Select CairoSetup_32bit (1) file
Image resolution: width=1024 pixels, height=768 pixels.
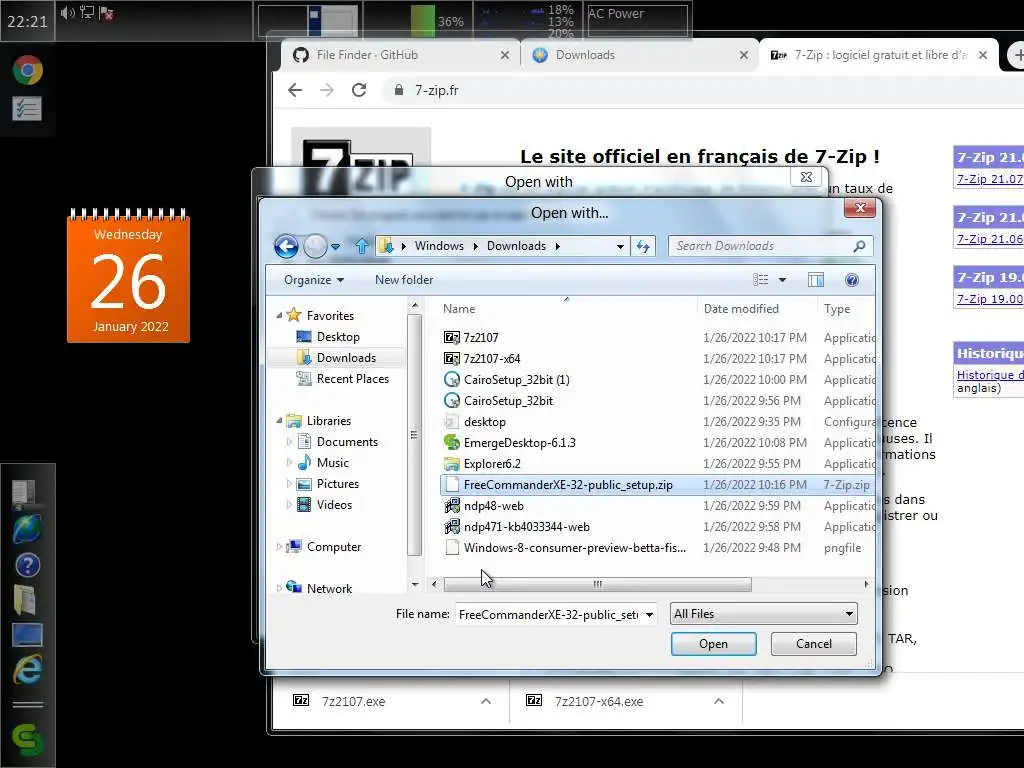(x=517, y=379)
